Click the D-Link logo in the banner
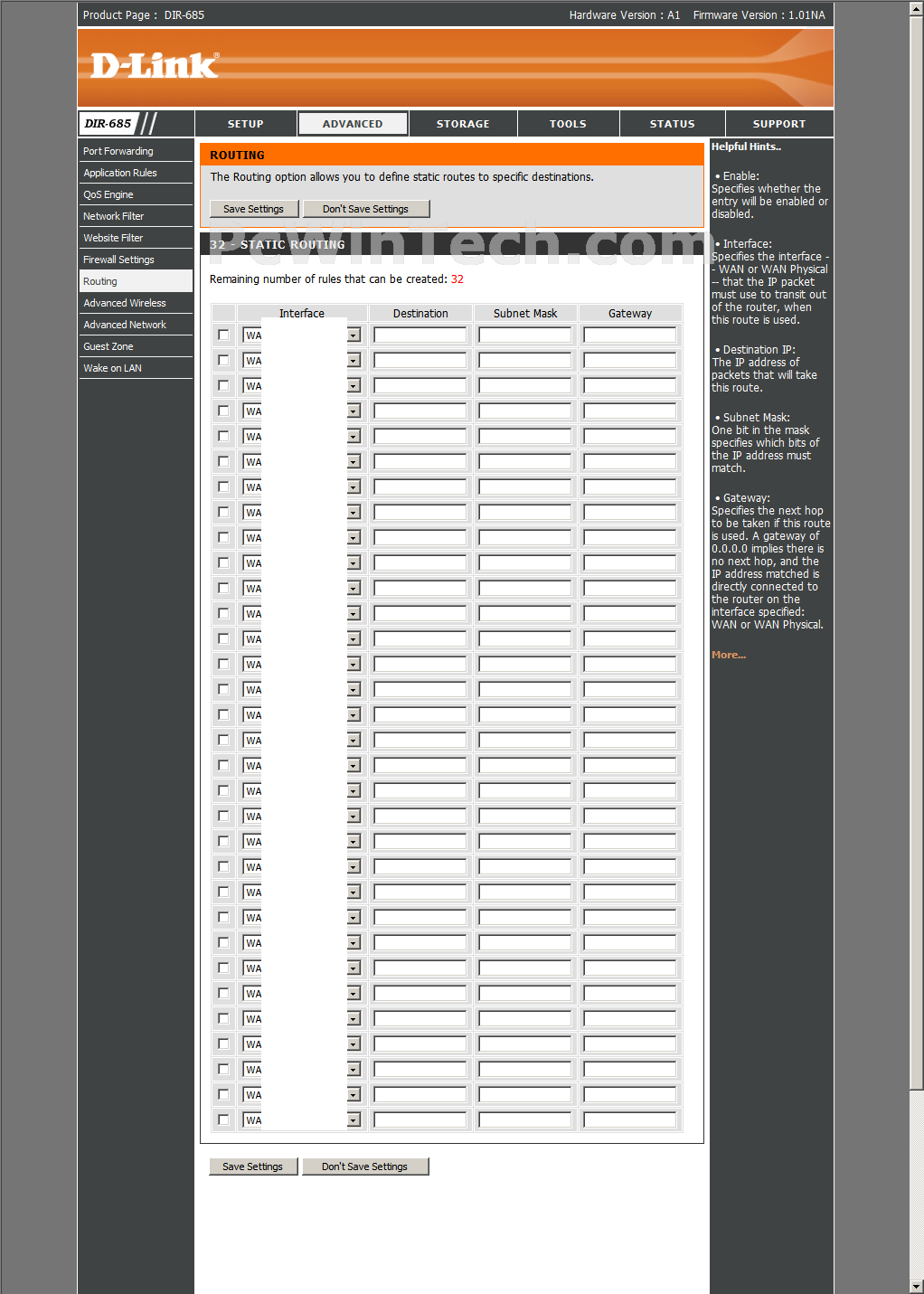924x1294 pixels. 155,65
